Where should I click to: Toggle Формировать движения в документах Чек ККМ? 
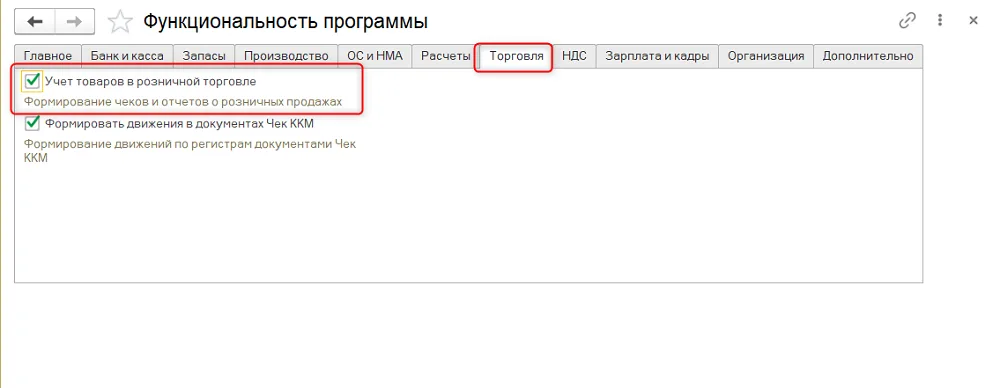coord(32,123)
